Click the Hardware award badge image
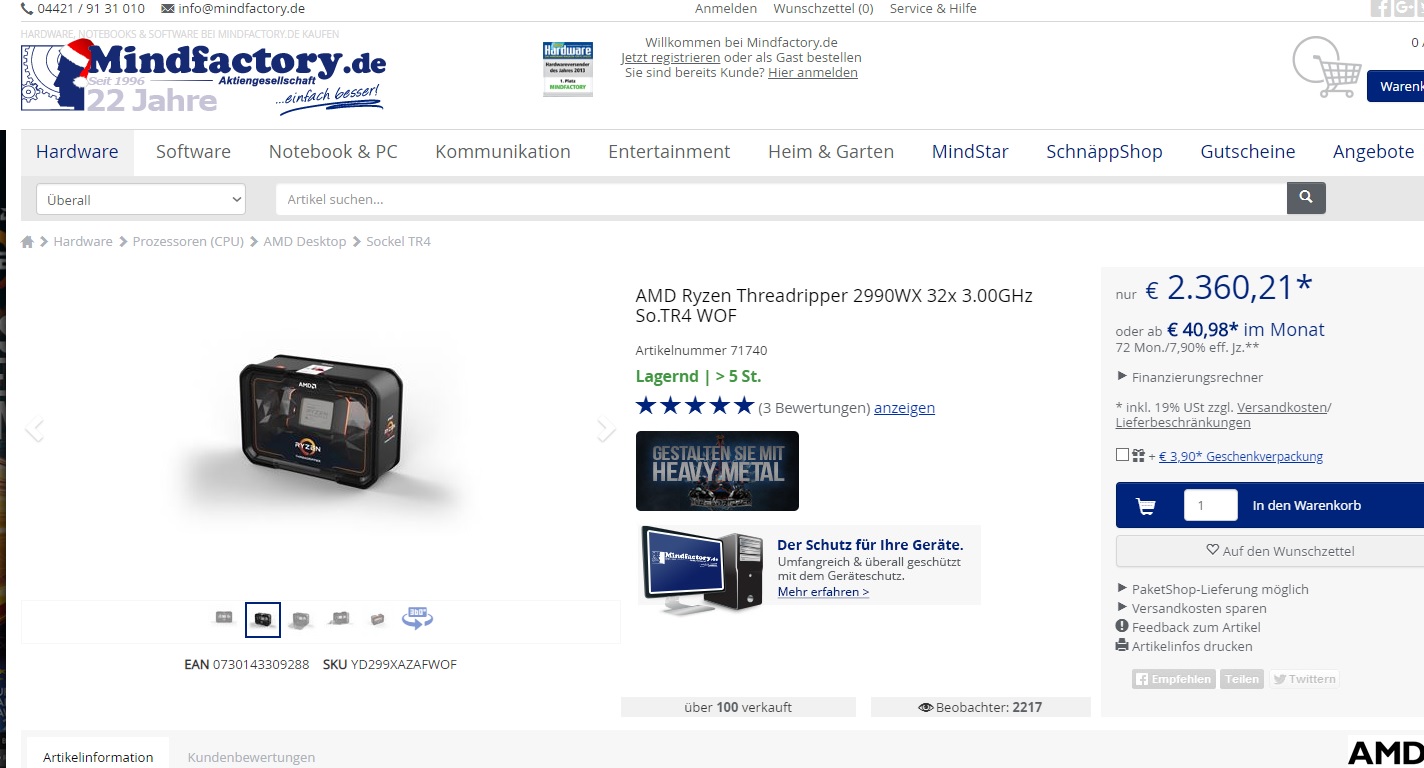This screenshot has height=768, width=1424. pyautogui.click(x=567, y=68)
